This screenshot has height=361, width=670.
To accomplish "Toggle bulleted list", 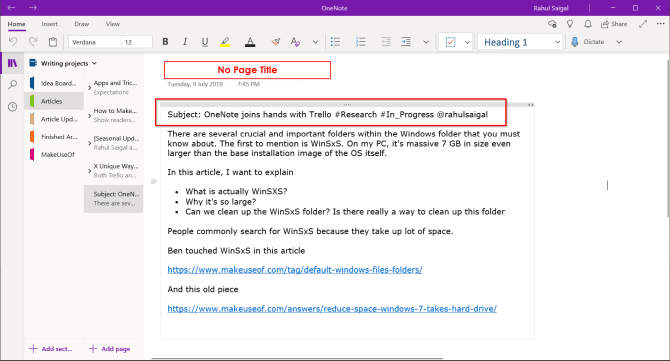I will point(335,42).
